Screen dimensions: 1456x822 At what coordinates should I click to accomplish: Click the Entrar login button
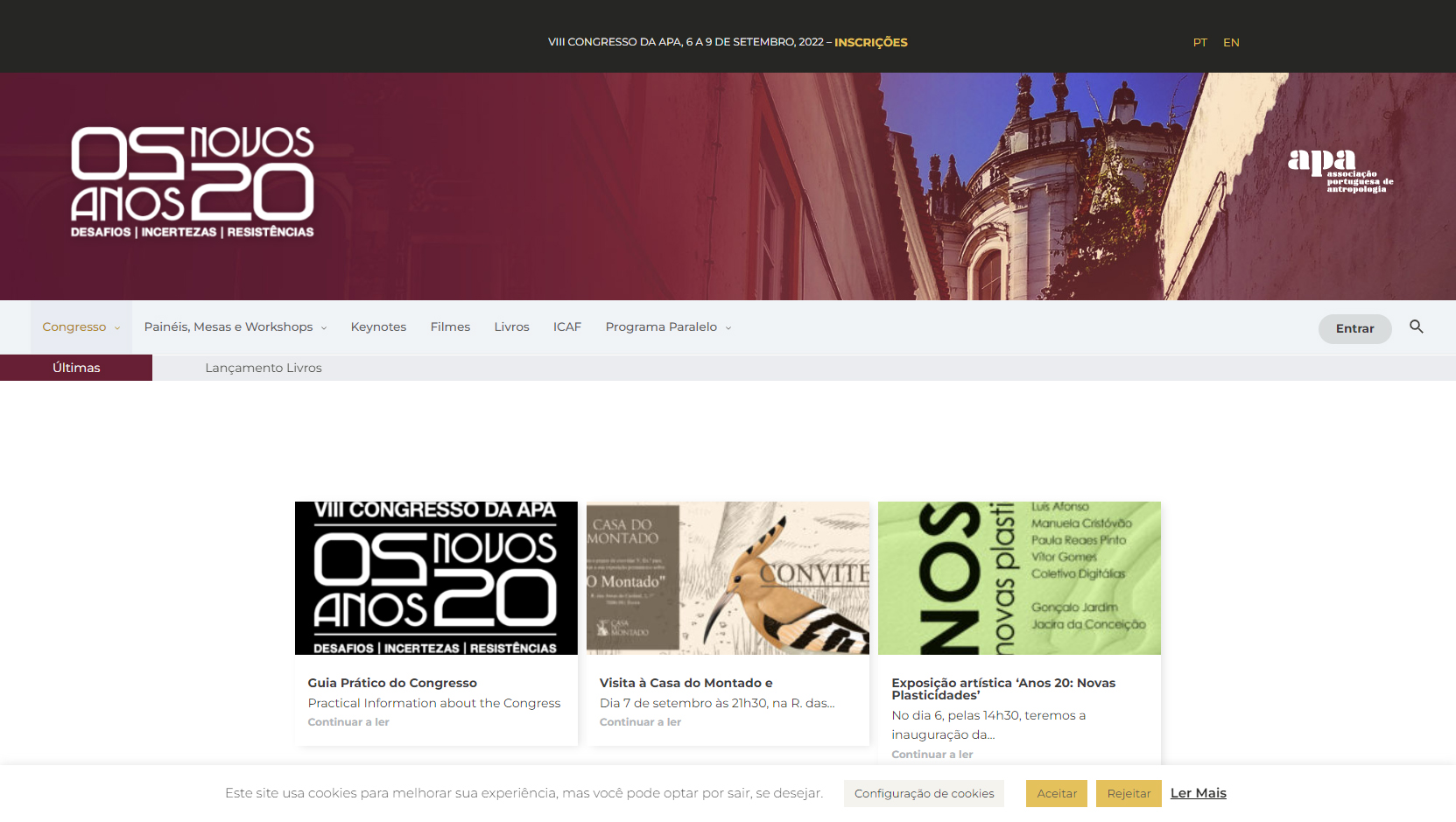point(1354,328)
